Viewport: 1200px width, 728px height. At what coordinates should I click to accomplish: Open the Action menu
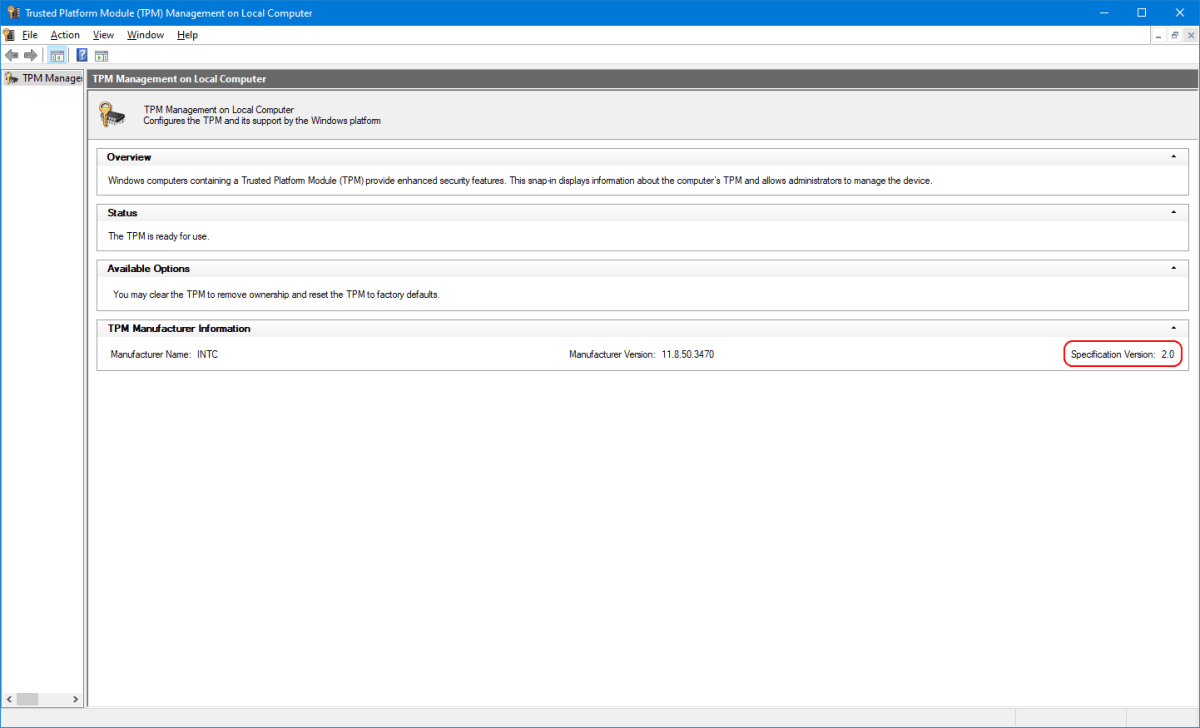(65, 35)
